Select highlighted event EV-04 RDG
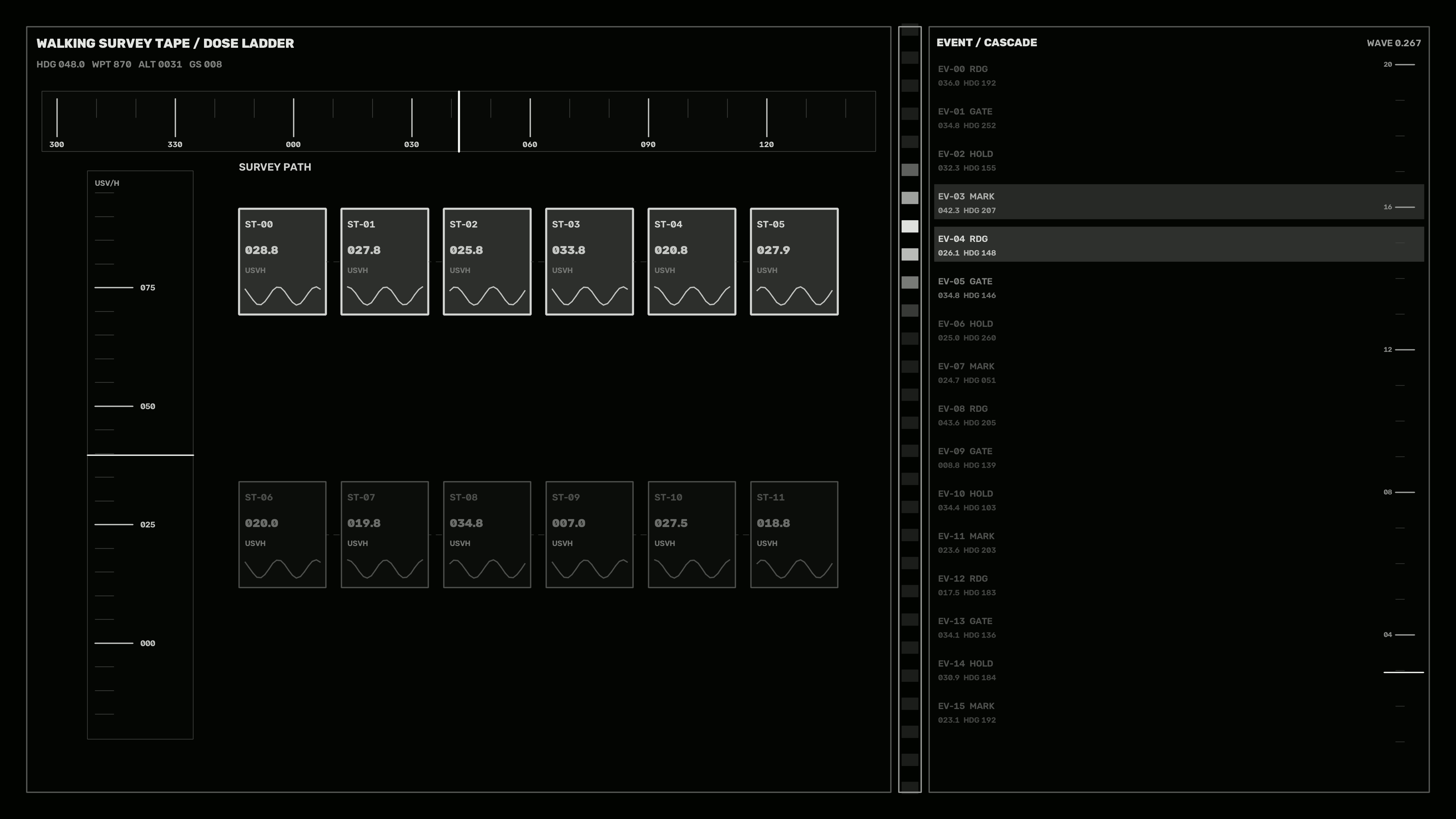 pos(1178,244)
